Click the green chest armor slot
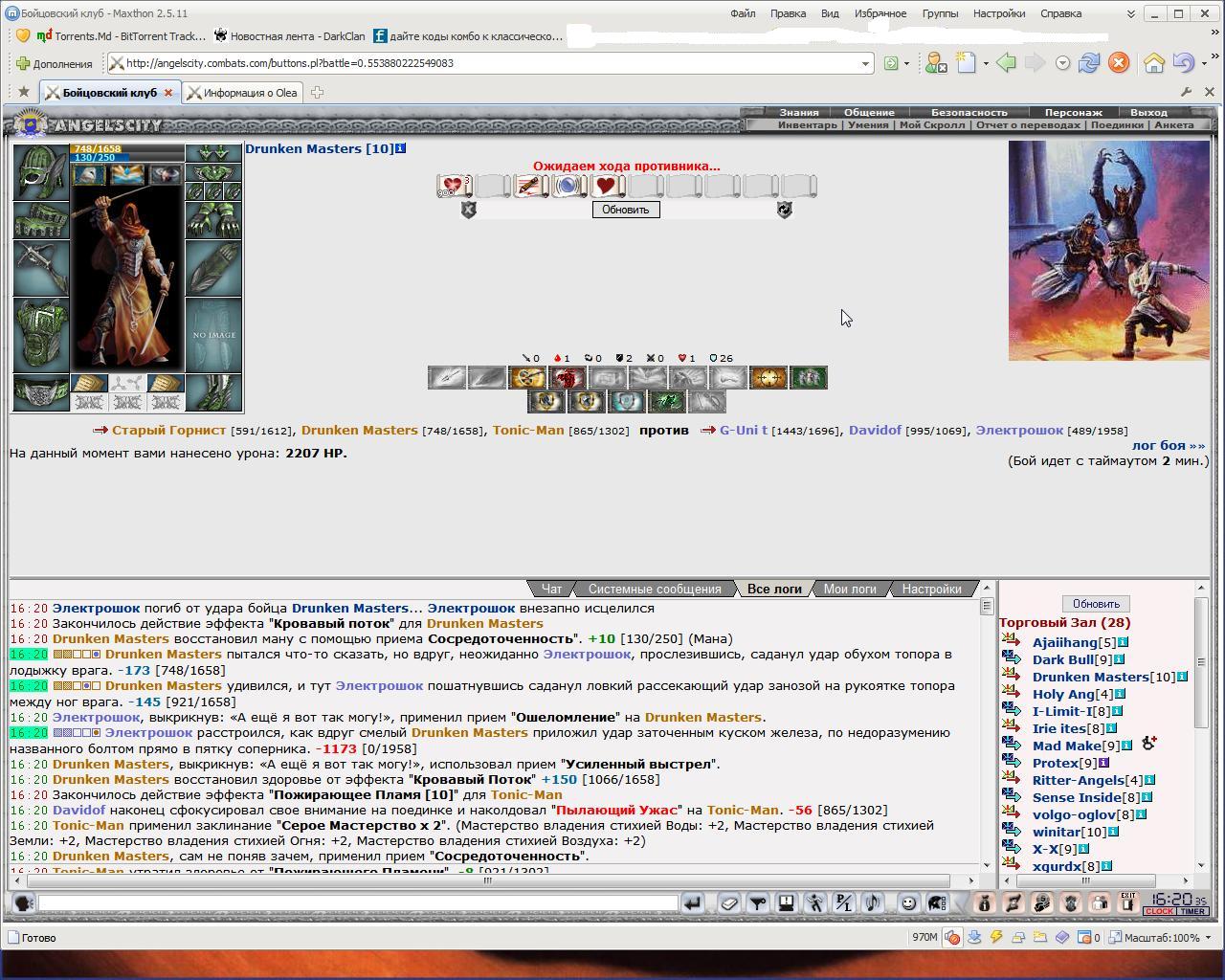Viewport: 1225px width, 980px height. pos(40,335)
